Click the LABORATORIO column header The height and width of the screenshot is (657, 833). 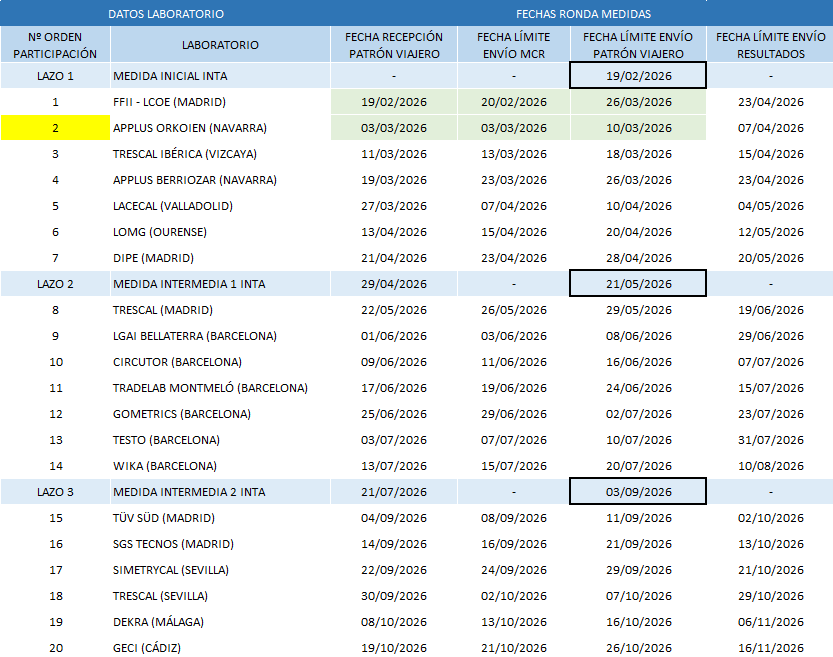[220, 45]
